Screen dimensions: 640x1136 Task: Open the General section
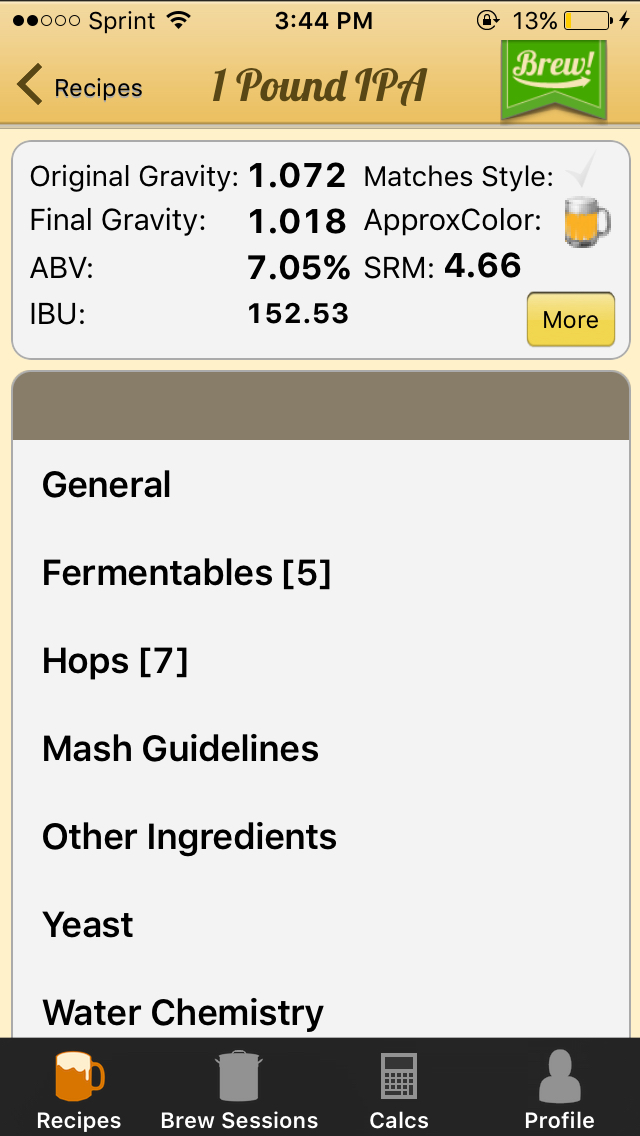pyautogui.click(x=320, y=485)
